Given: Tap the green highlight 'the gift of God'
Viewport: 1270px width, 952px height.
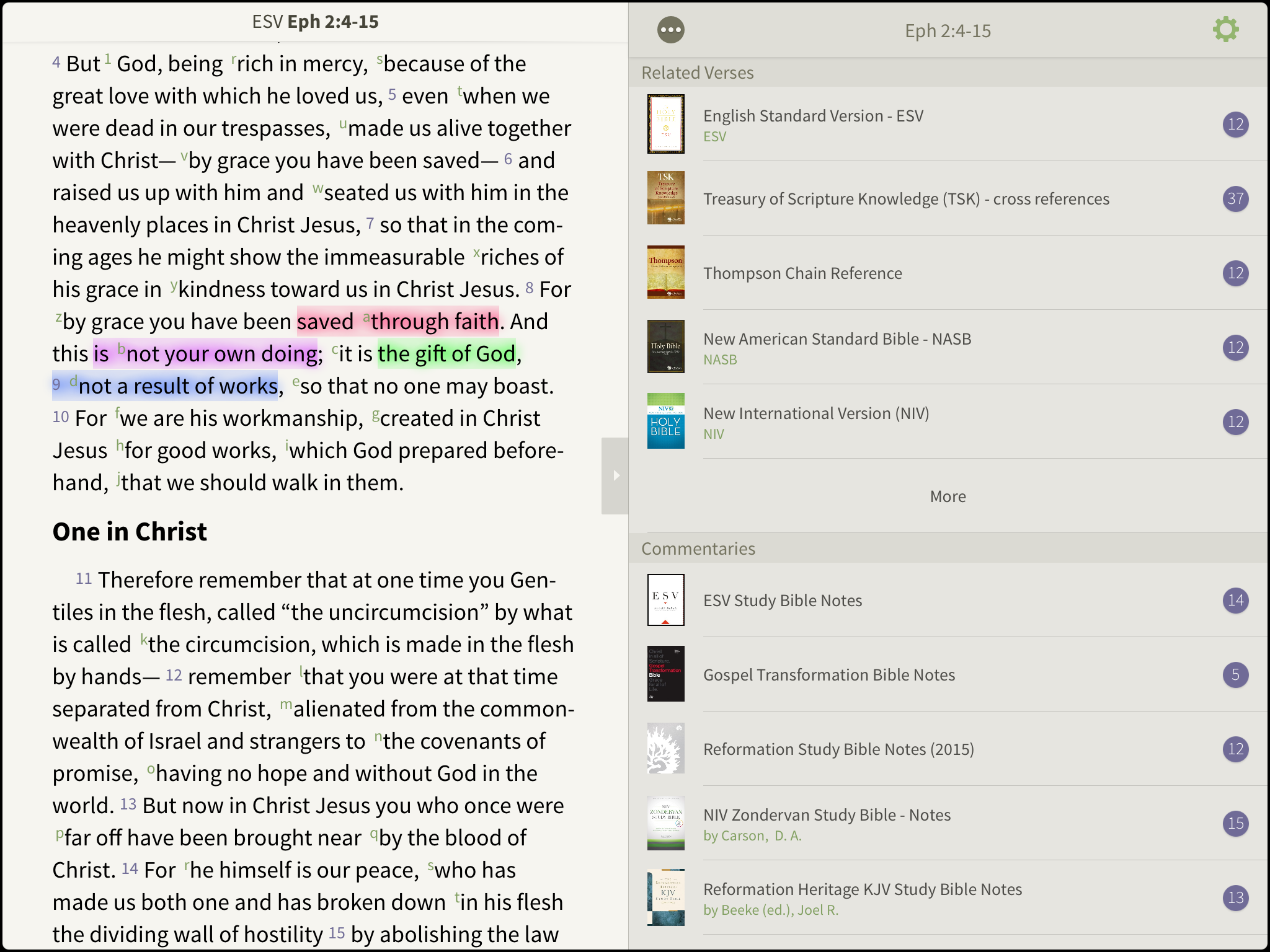Looking at the screenshot, I should pos(446,354).
